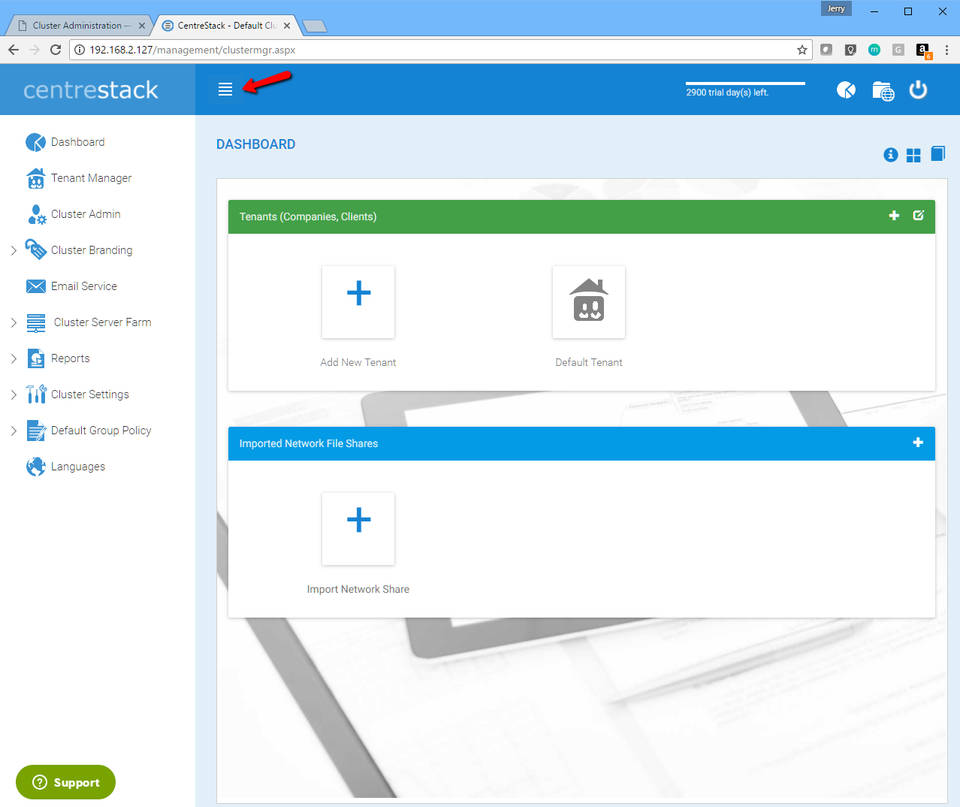The image size is (960, 807).
Task: Click the trial days remaining progress bar
Action: pyautogui.click(x=744, y=84)
